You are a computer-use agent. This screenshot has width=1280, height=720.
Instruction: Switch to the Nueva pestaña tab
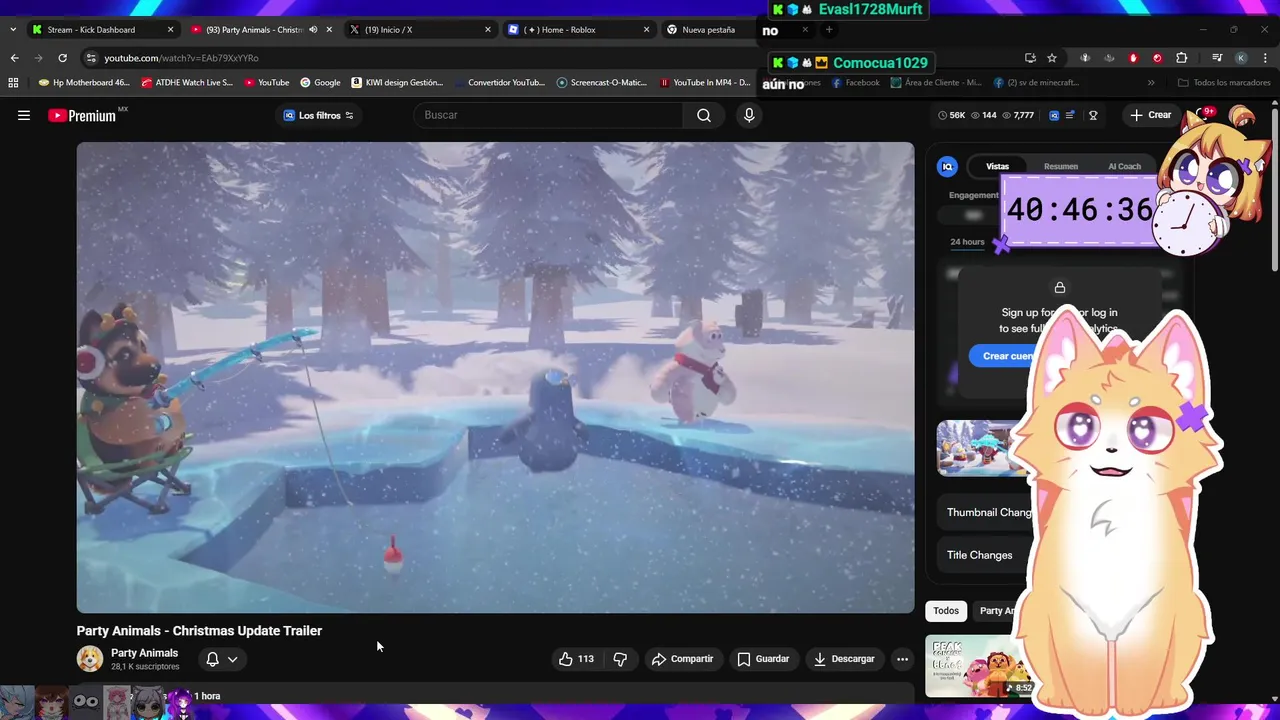click(709, 30)
